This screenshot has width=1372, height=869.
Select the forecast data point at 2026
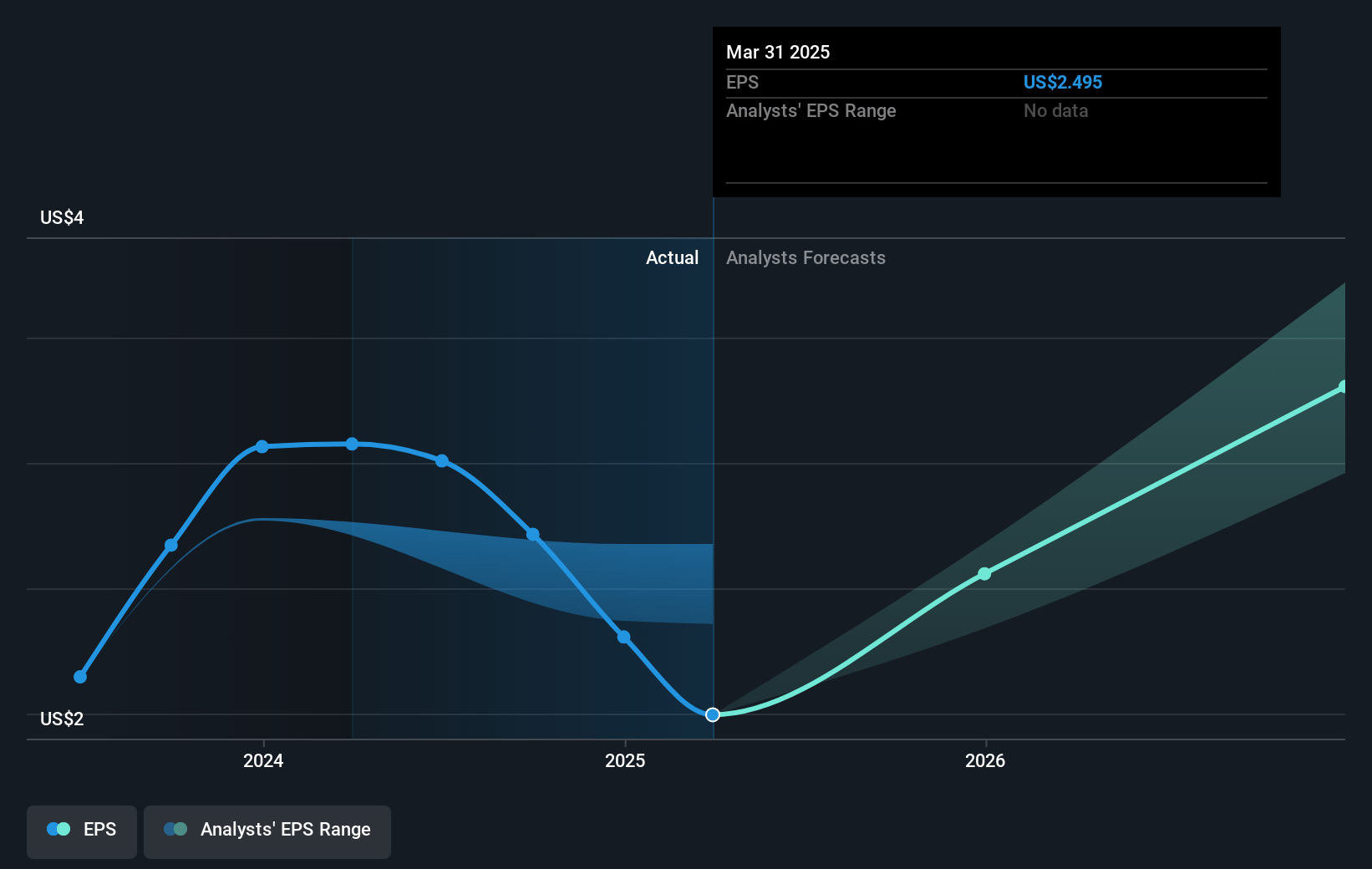(x=984, y=574)
